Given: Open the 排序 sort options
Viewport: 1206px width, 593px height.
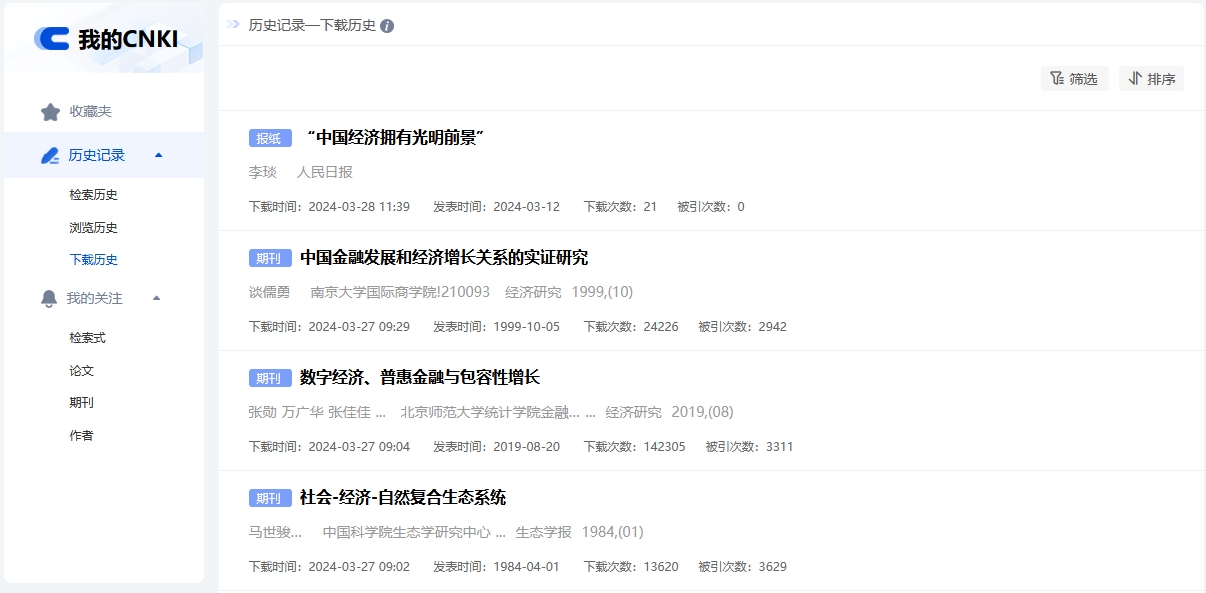Looking at the screenshot, I should [1151, 79].
